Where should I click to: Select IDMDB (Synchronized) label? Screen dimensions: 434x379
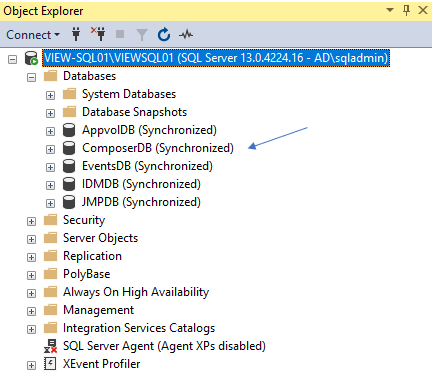point(141,184)
